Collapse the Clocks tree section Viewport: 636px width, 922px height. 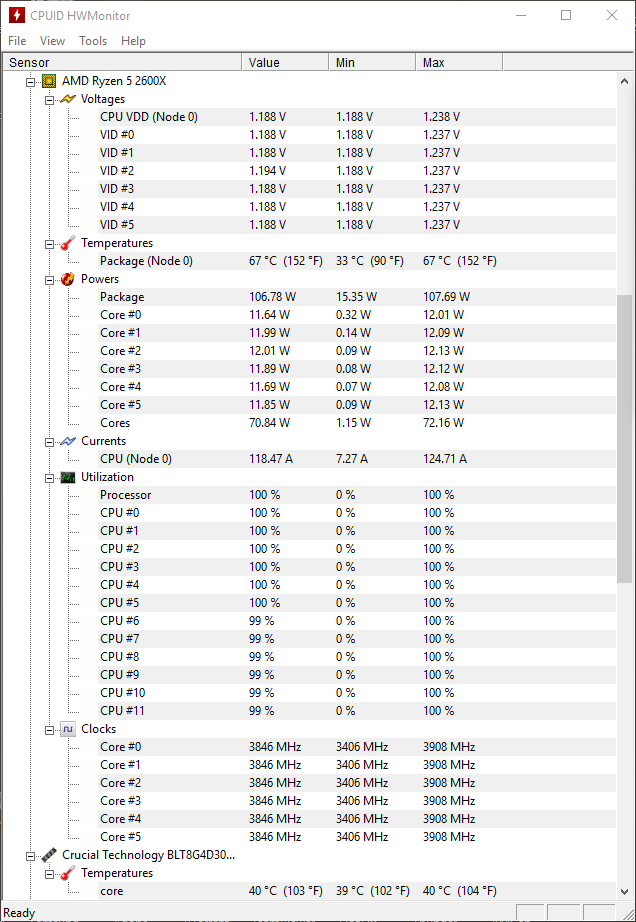(49, 729)
